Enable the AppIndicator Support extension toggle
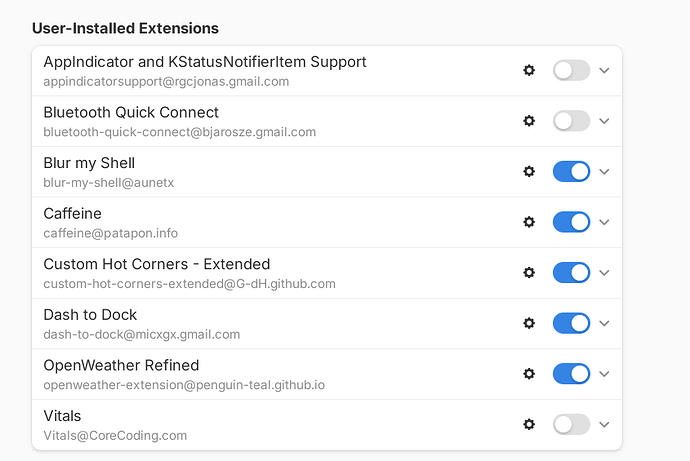 [571, 70]
